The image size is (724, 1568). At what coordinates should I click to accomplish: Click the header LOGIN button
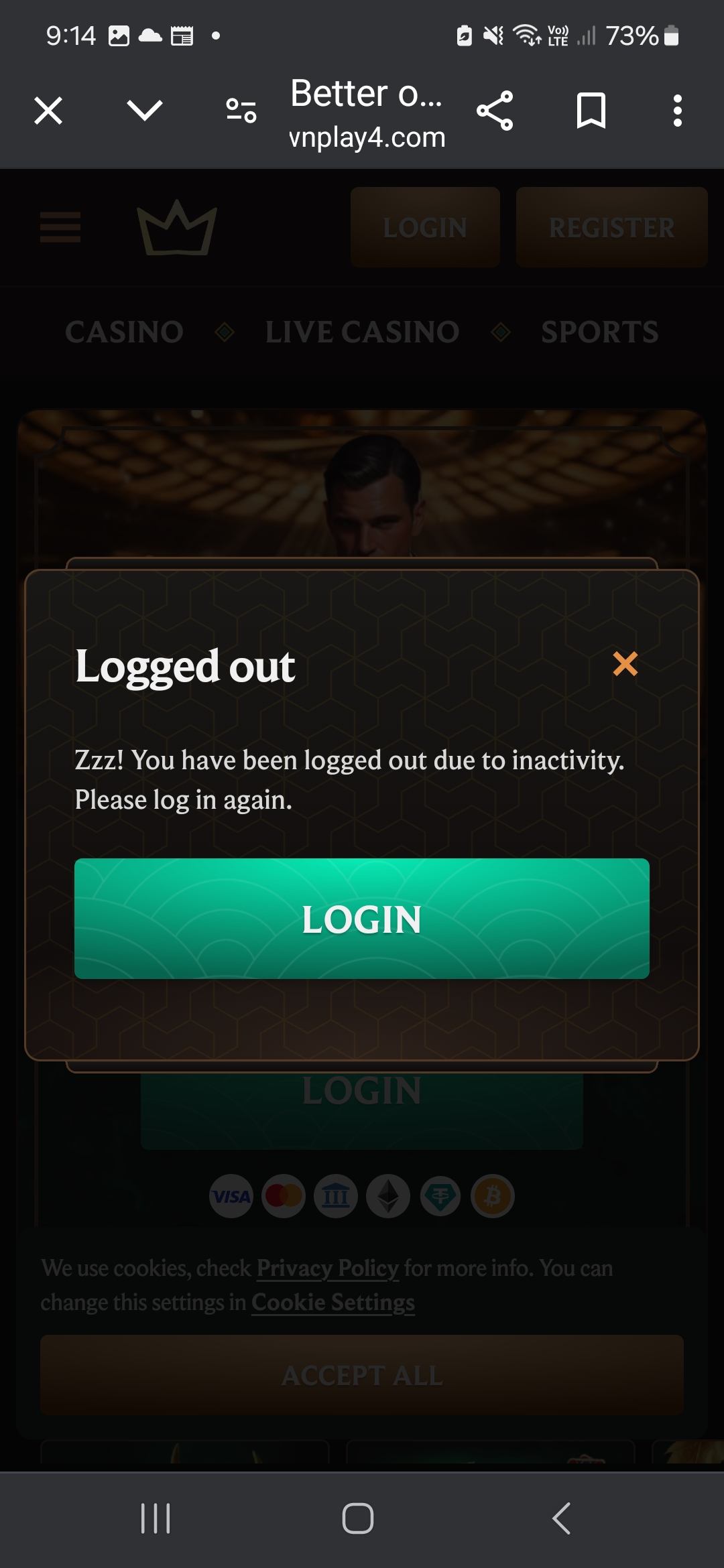click(x=425, y=227)
